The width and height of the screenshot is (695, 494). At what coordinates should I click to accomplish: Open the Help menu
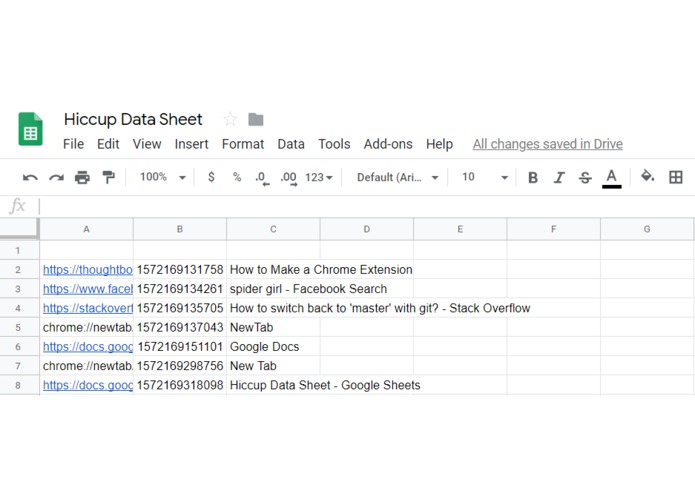tap(439, 144)
